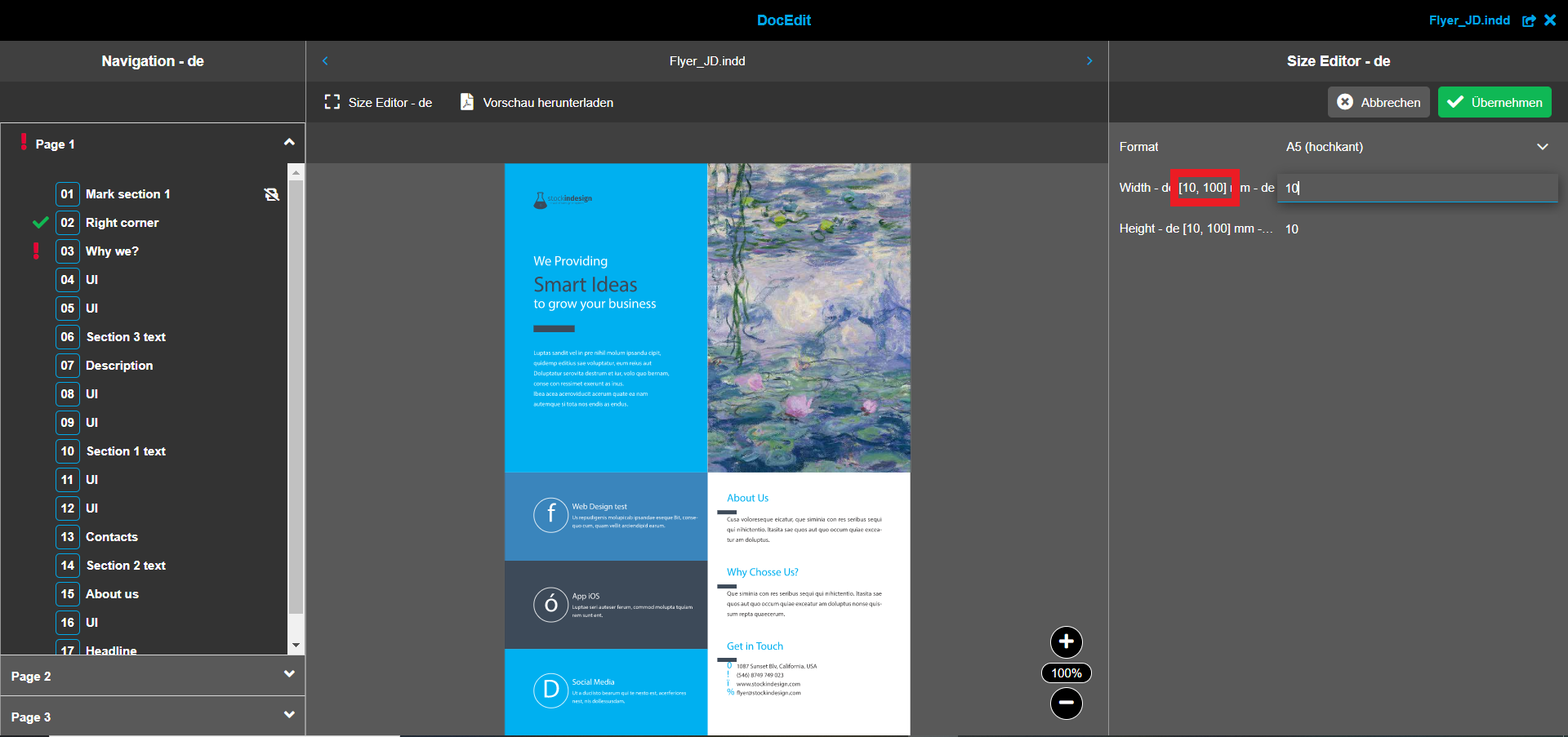Navigate to next page with right arrow
1568x737 pixels.
[x=1089, y=60]
